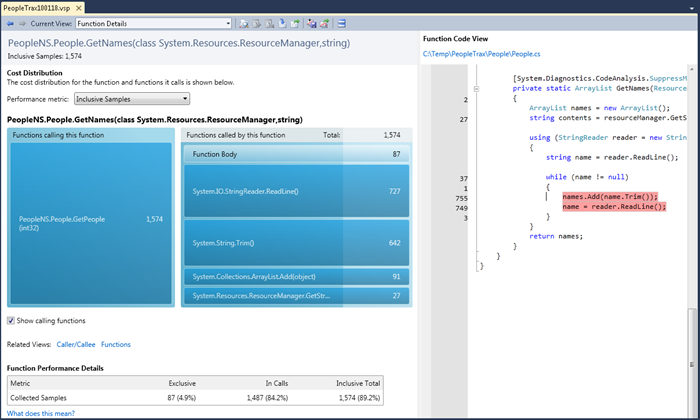This screenshot has height=420, width=700.
Task: Click the sample count 749 in code margin
Action: pyautogui.click(x=462, y=208)
